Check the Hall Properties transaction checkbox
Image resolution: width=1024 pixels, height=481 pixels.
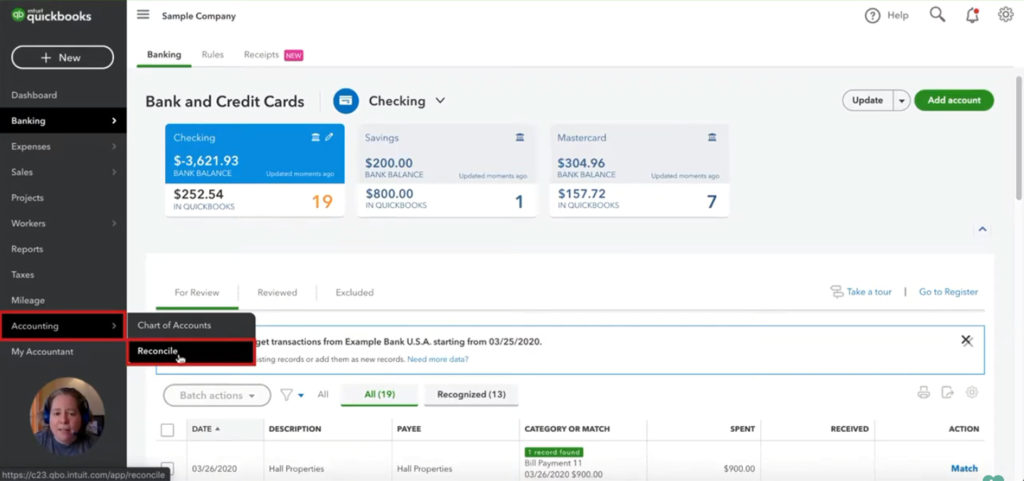[167, 468]
